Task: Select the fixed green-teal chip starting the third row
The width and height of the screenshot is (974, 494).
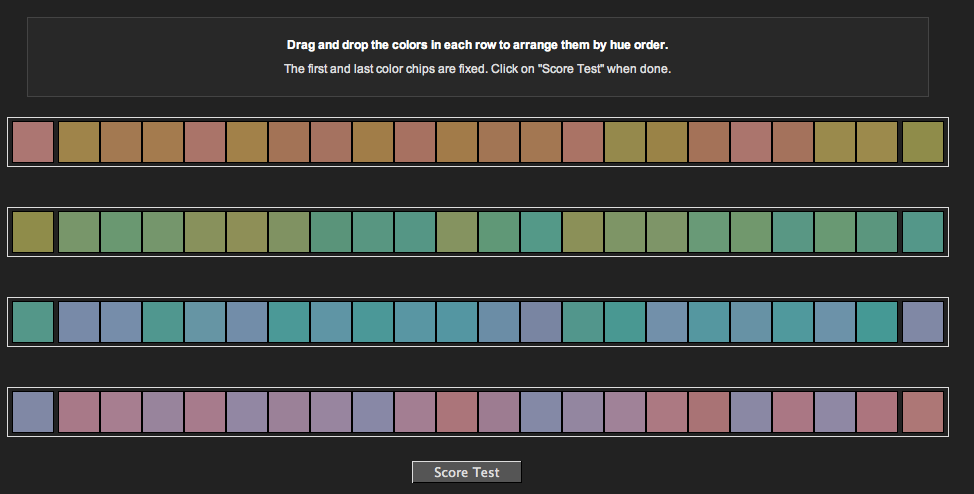Action: tap(33, 322)
